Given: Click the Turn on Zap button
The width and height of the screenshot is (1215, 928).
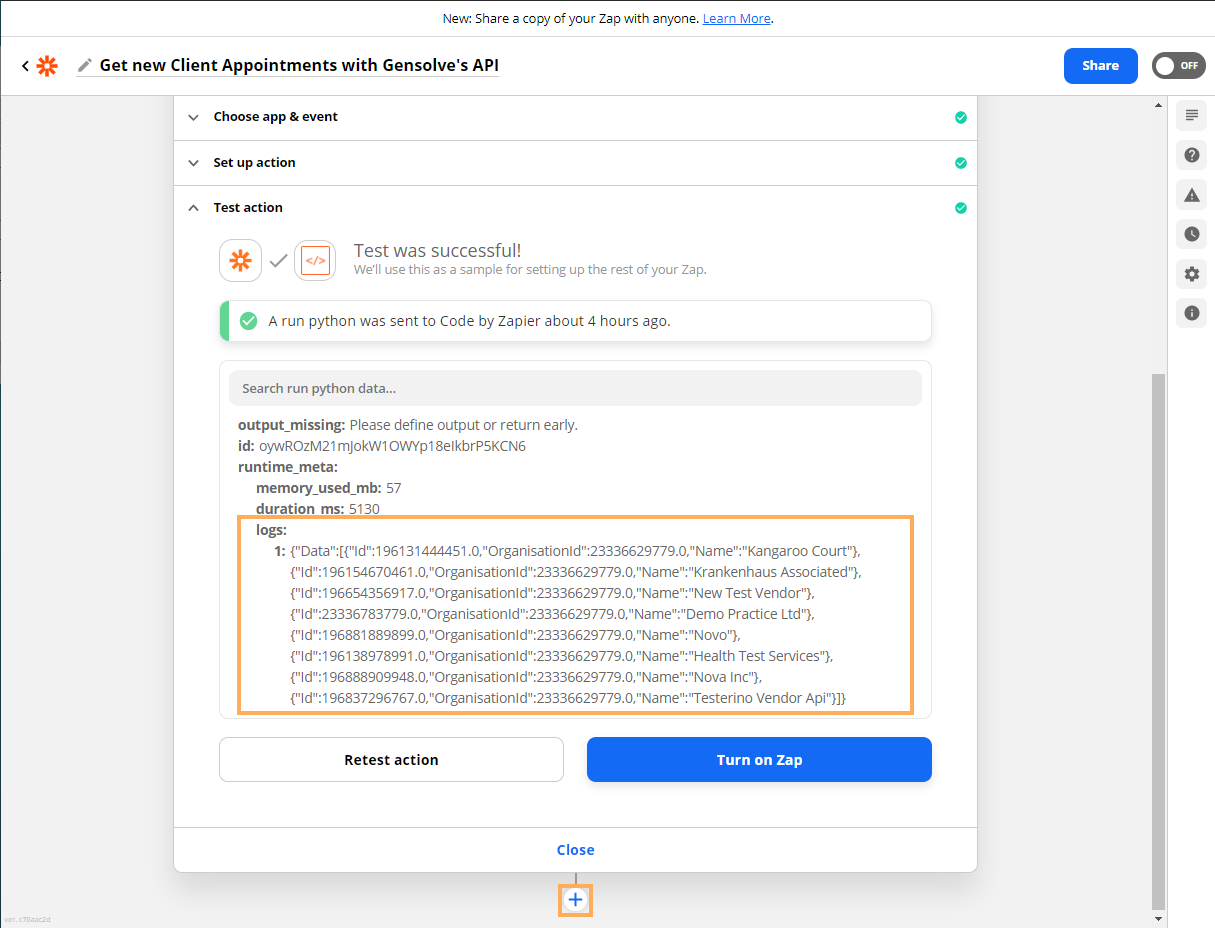Looking at the screenshot, I should click(759, 760).
